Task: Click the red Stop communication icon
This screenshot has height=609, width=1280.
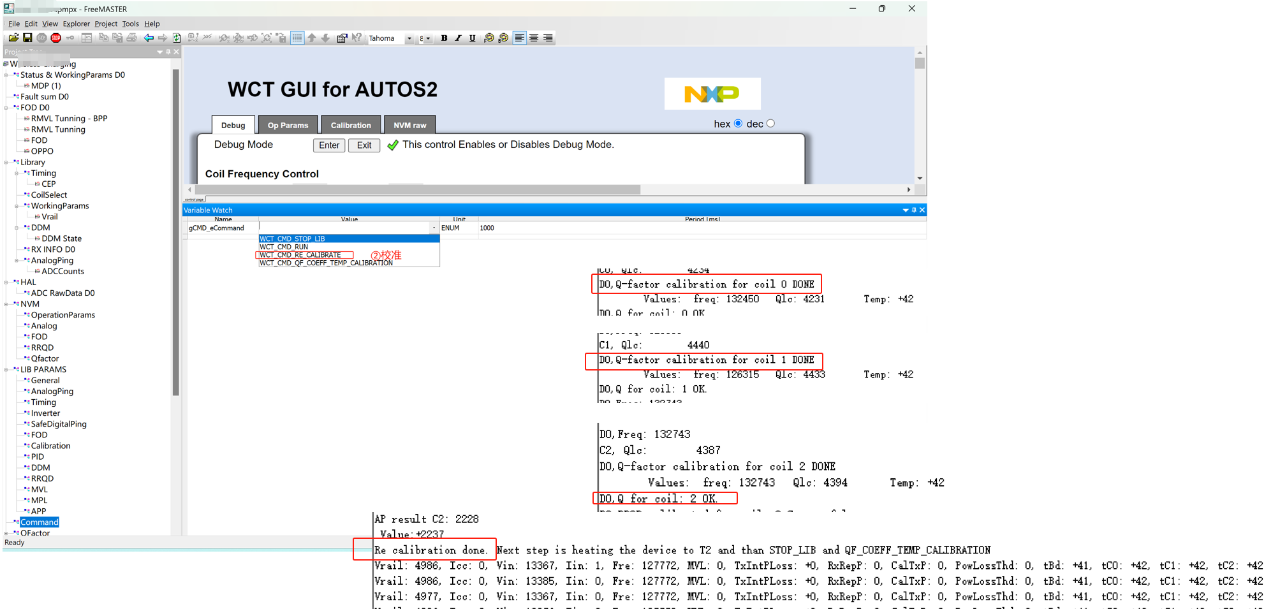Action: click(x=56, y=38)
